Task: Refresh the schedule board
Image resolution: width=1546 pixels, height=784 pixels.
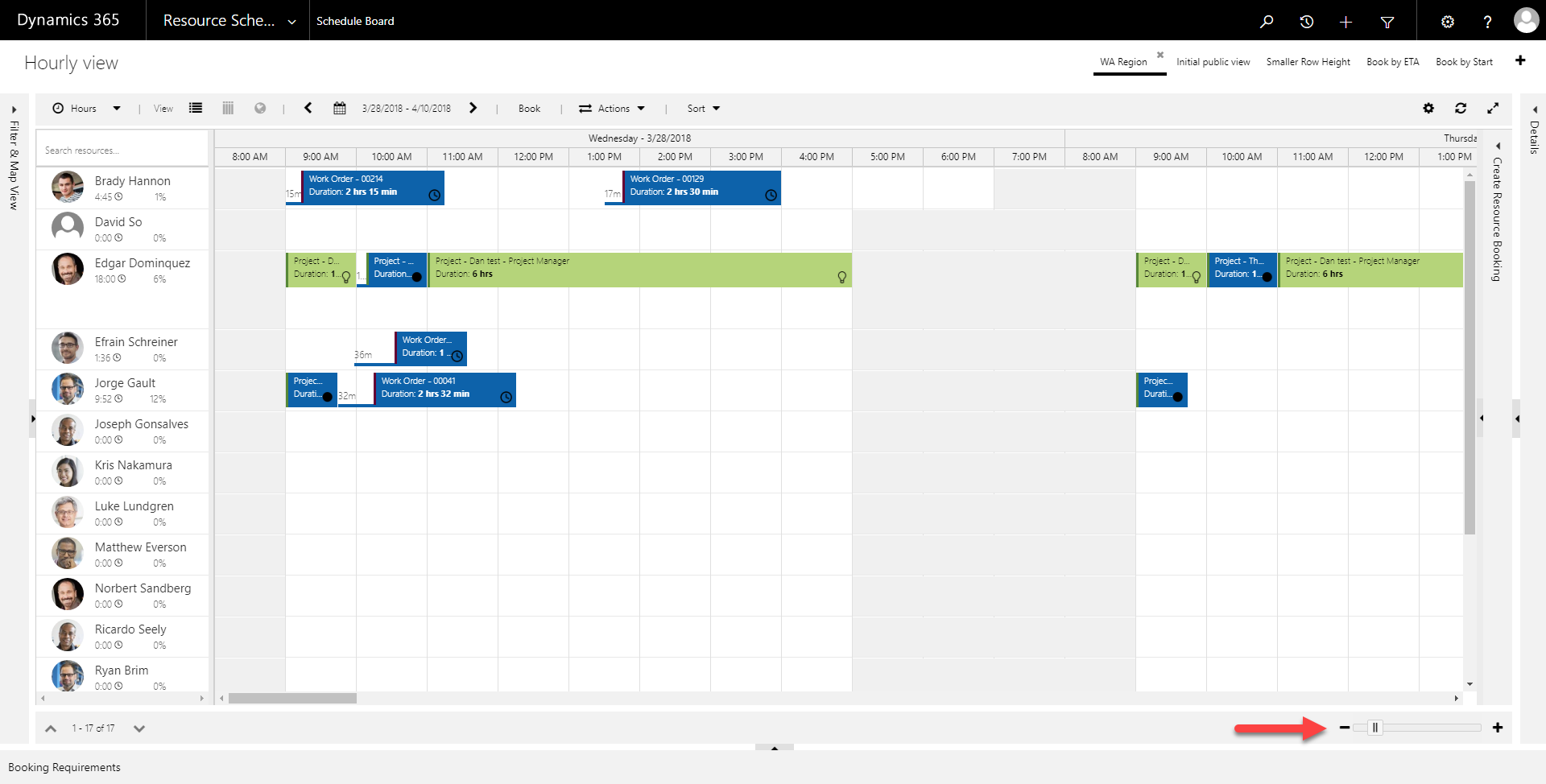Action: [1461, 108]
